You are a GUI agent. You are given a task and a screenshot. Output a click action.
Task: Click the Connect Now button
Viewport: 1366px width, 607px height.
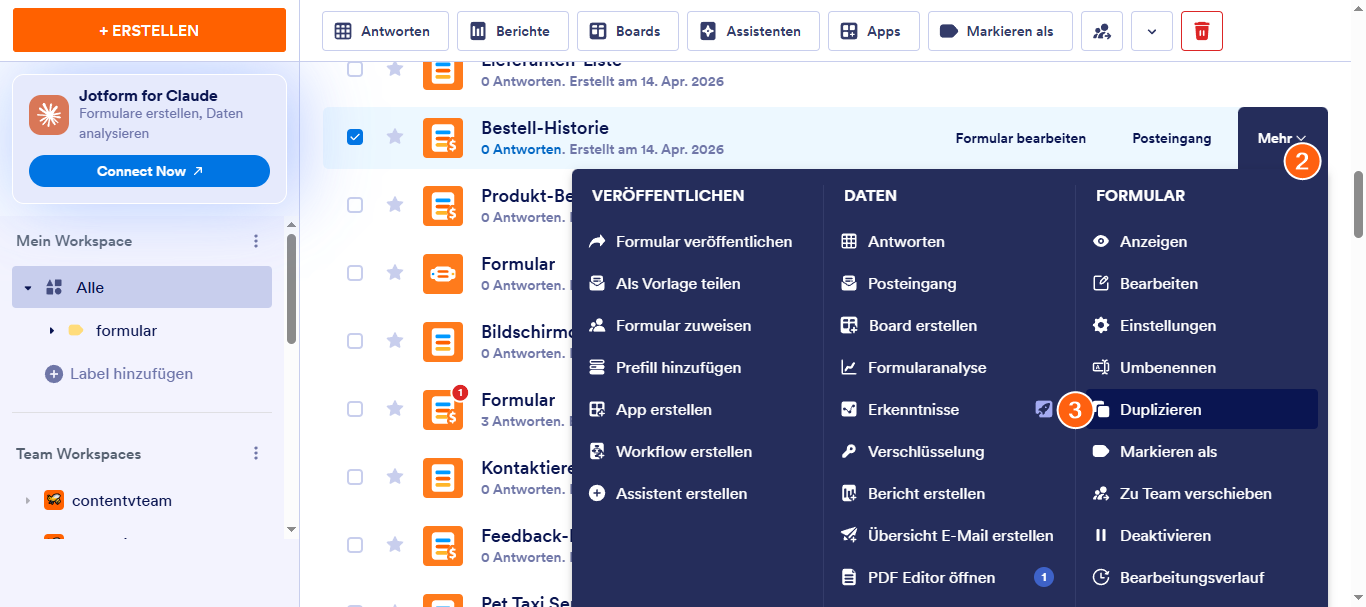pyautogui.click(x=149, y=171)
